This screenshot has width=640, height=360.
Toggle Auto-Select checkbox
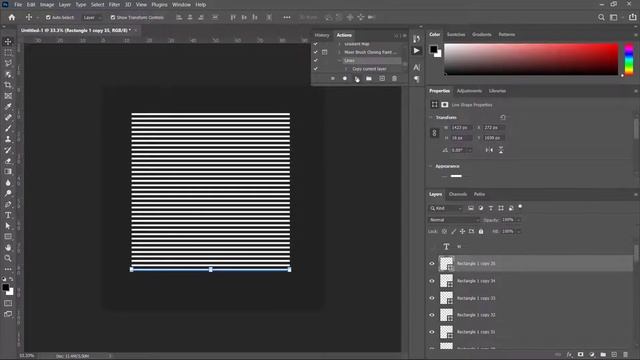point(48,18)
